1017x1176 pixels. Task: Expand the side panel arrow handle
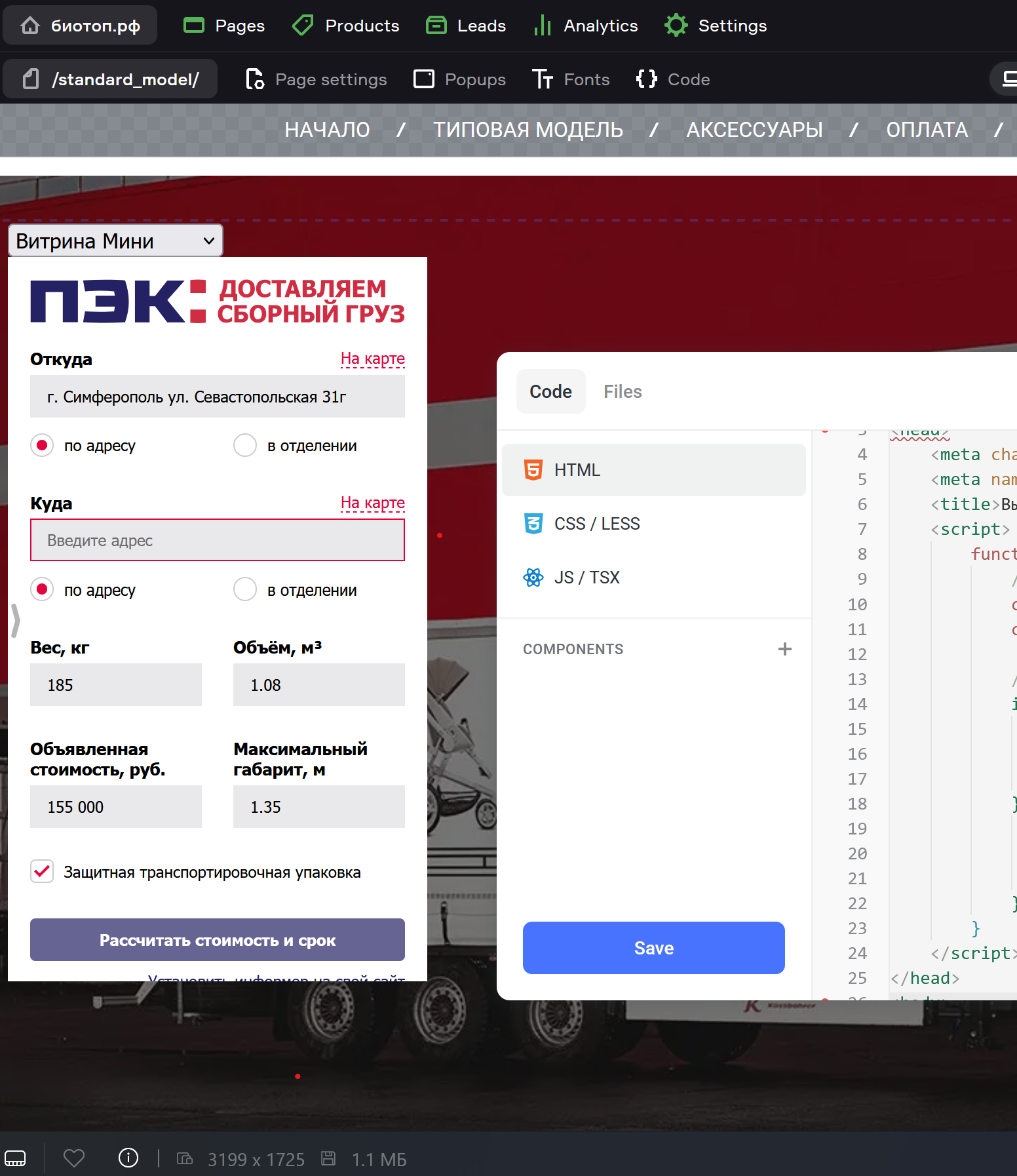pyautogui.click(x=16, y=620)
